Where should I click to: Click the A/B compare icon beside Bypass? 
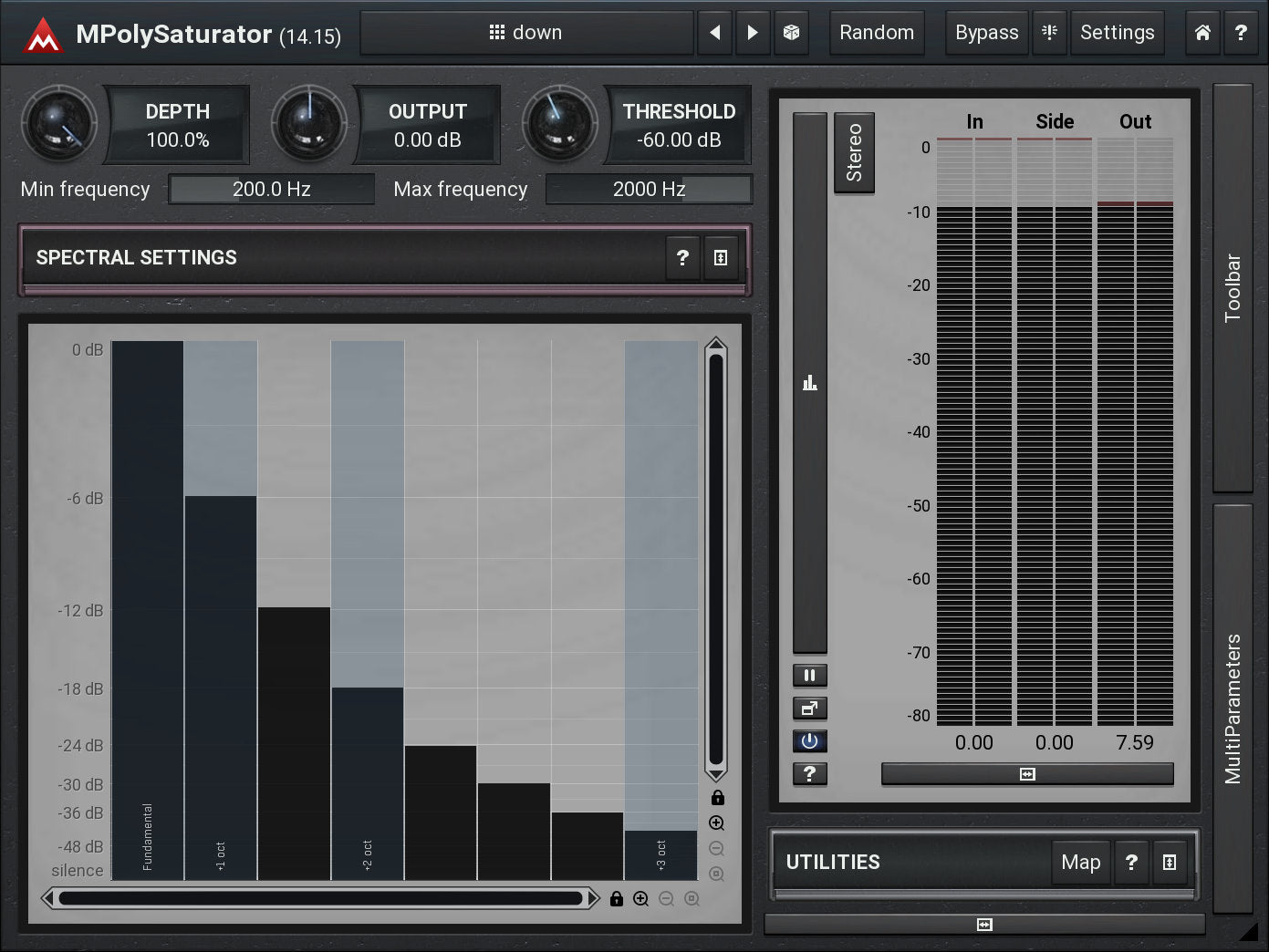click(1050, 33)
